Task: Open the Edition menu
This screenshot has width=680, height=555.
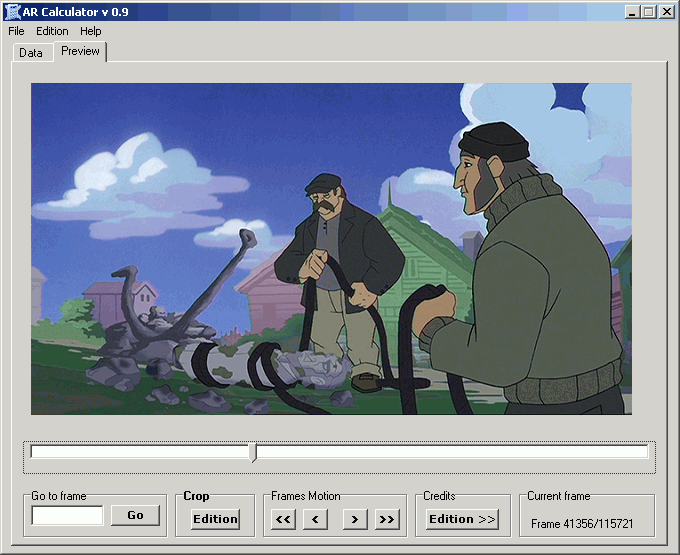Action: 52,31
